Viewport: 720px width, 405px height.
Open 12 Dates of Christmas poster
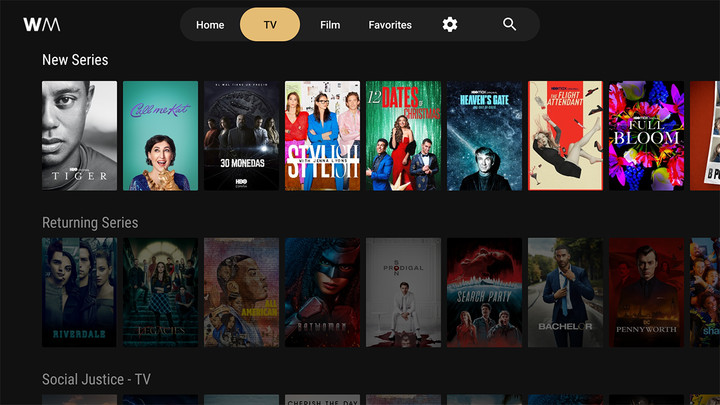click(403, 135)
